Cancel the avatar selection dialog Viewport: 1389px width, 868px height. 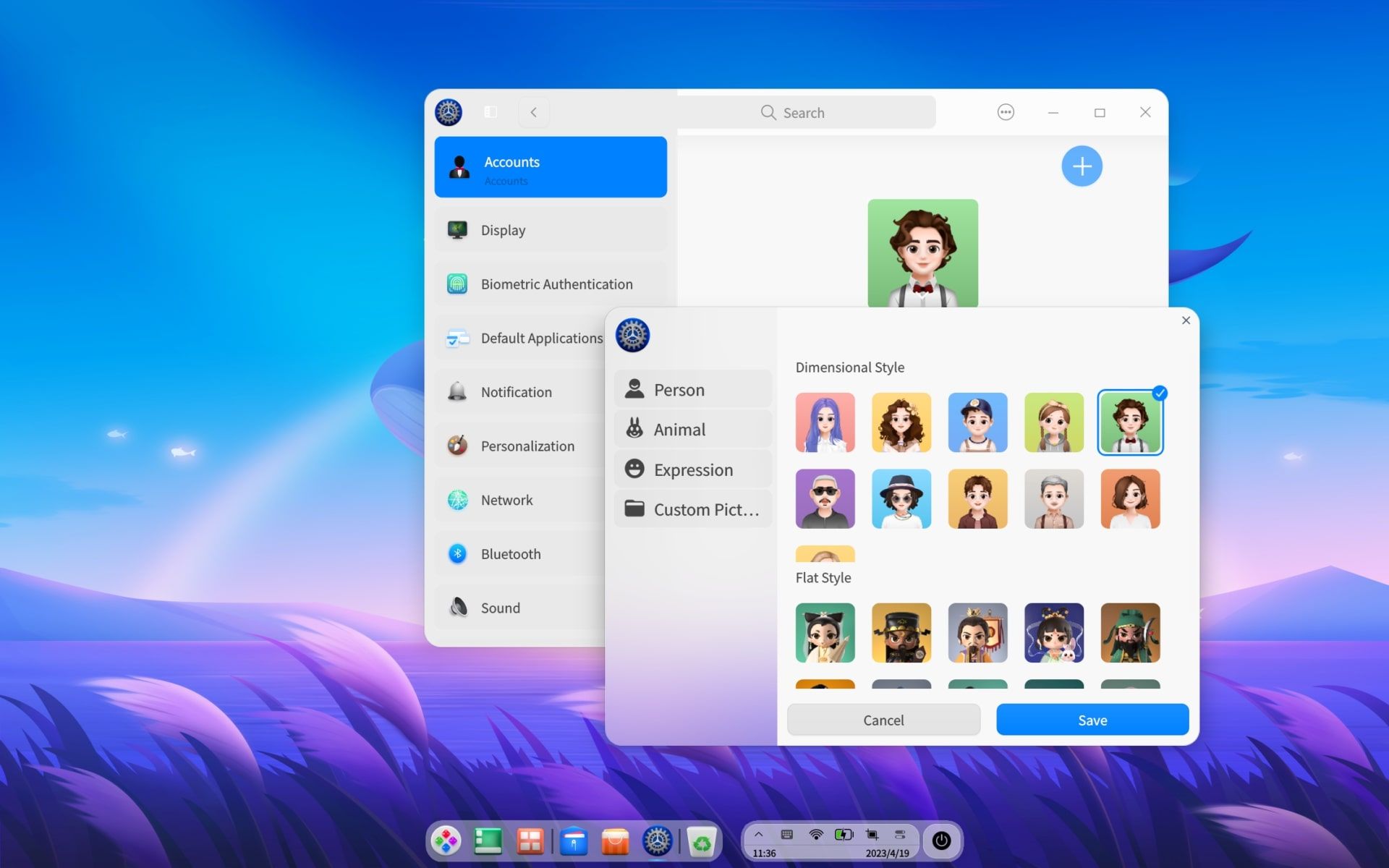(883, 720)
